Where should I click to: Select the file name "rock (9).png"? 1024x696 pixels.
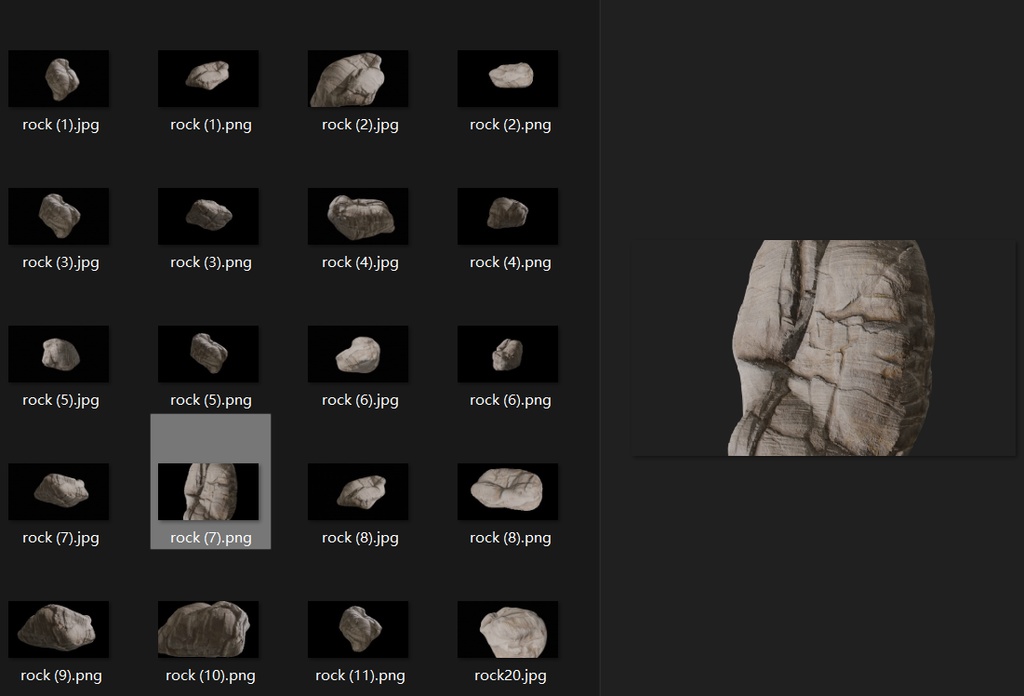point(61,676)
